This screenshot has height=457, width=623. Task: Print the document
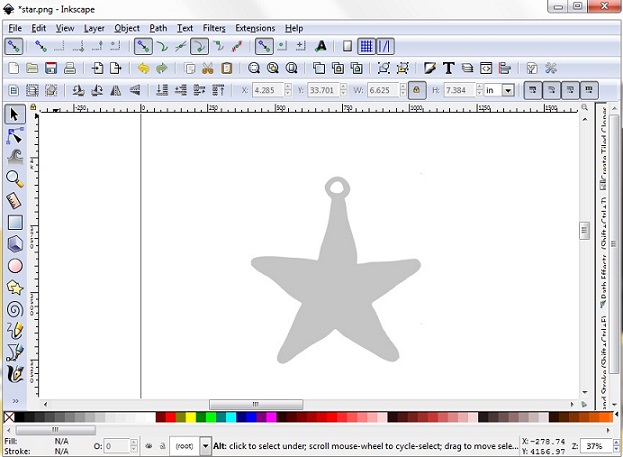click(70, 68)
